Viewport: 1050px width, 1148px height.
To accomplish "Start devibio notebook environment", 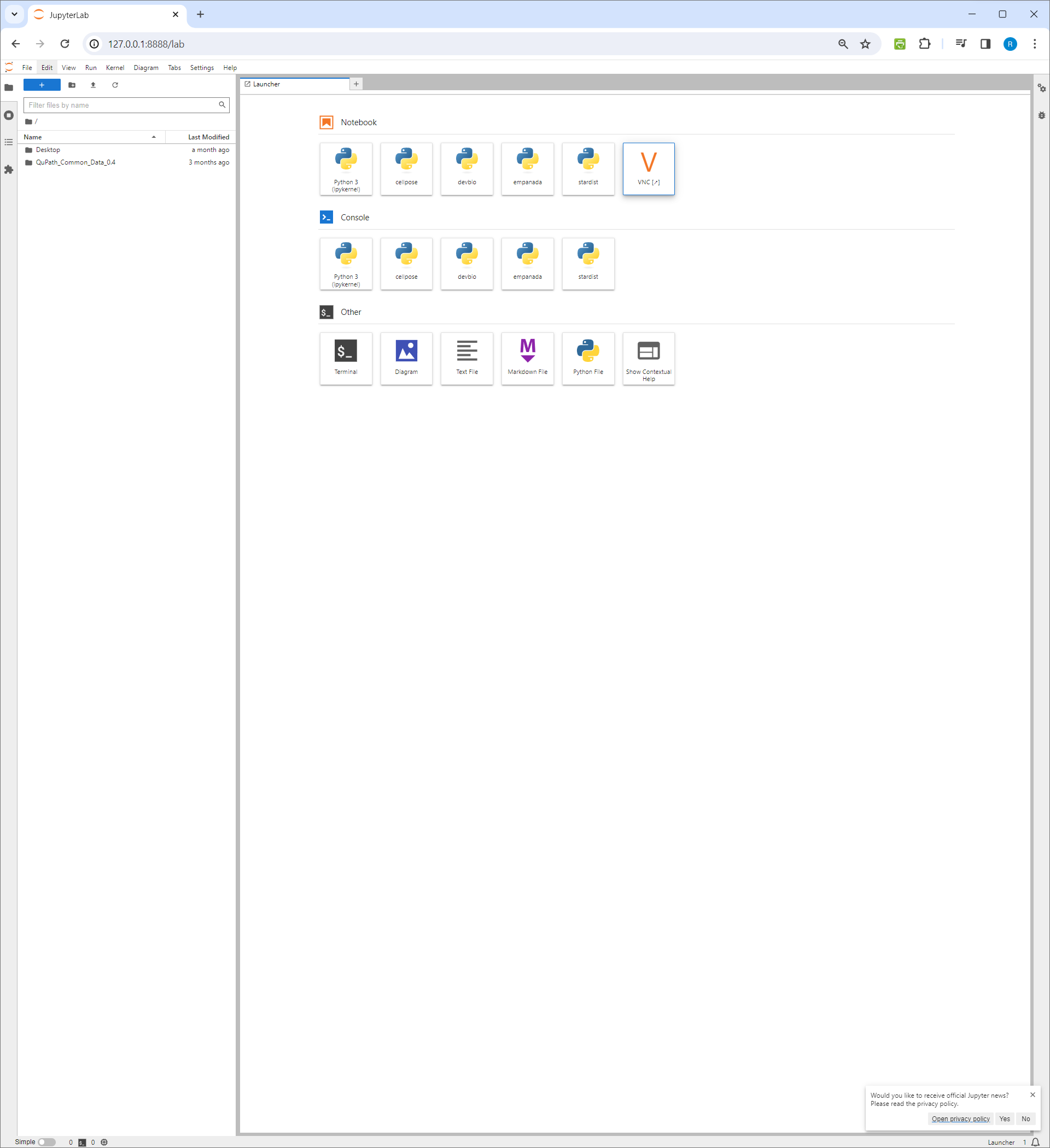I will [467, 165].
